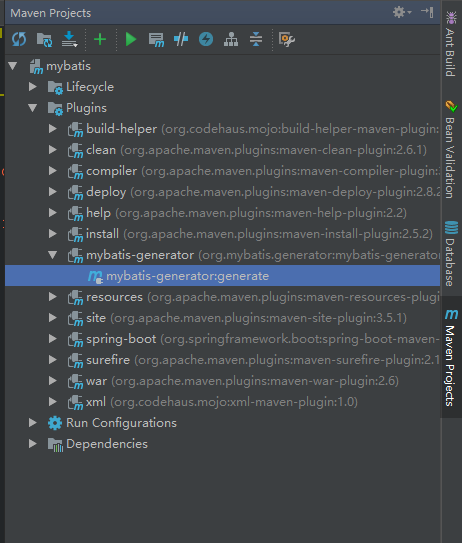Image resolution: width=462 pixels, height=543 pixels.
Task: Select Run Configurations label
Action: tap(121, 423)
